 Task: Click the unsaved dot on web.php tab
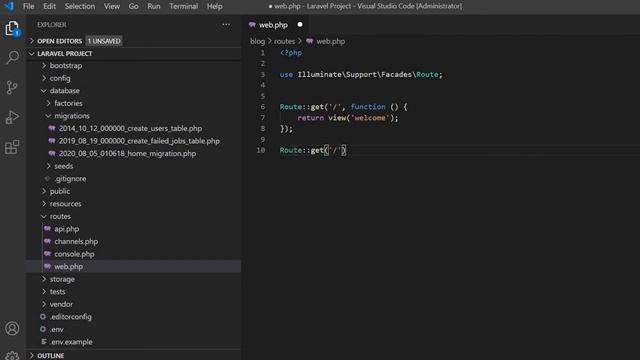coord(300,24)
